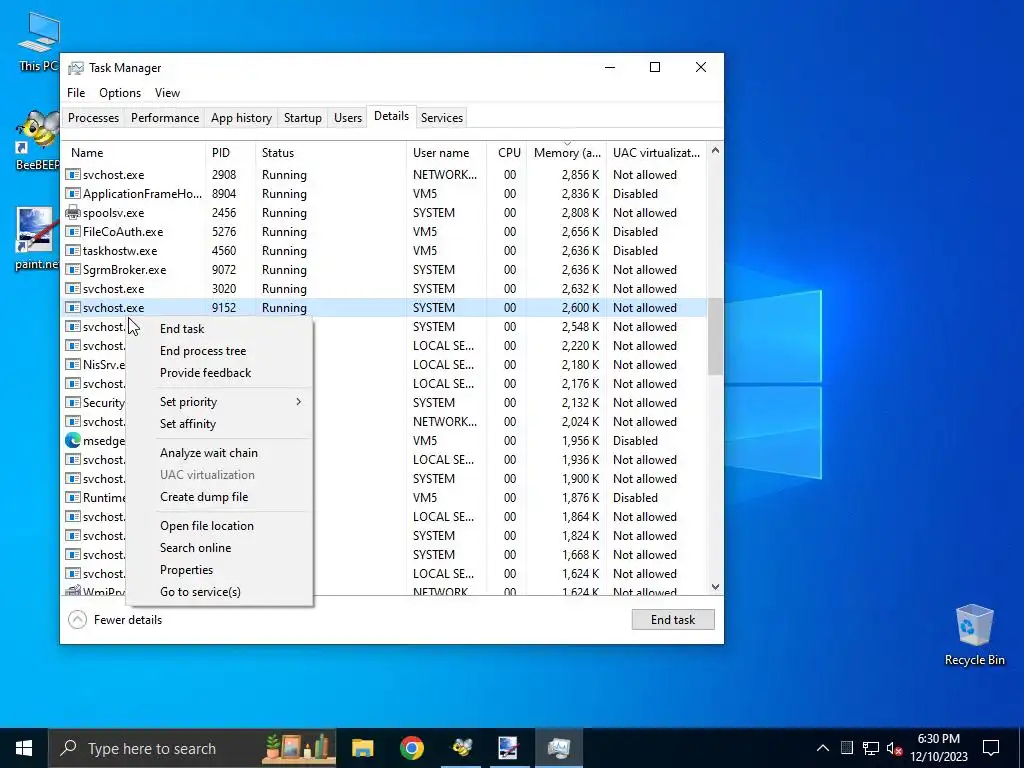Viewport: 1024px width, 768px height.
Task: Select the msedge process icon
Action: [x=72, y=441]
